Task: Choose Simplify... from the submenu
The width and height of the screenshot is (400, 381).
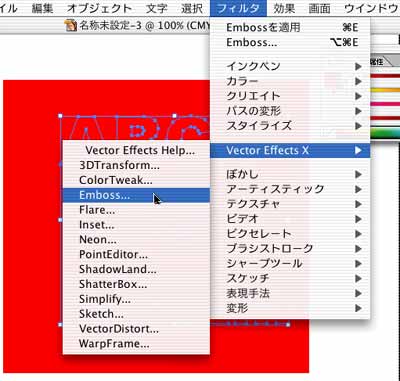Action: (136, 299)
